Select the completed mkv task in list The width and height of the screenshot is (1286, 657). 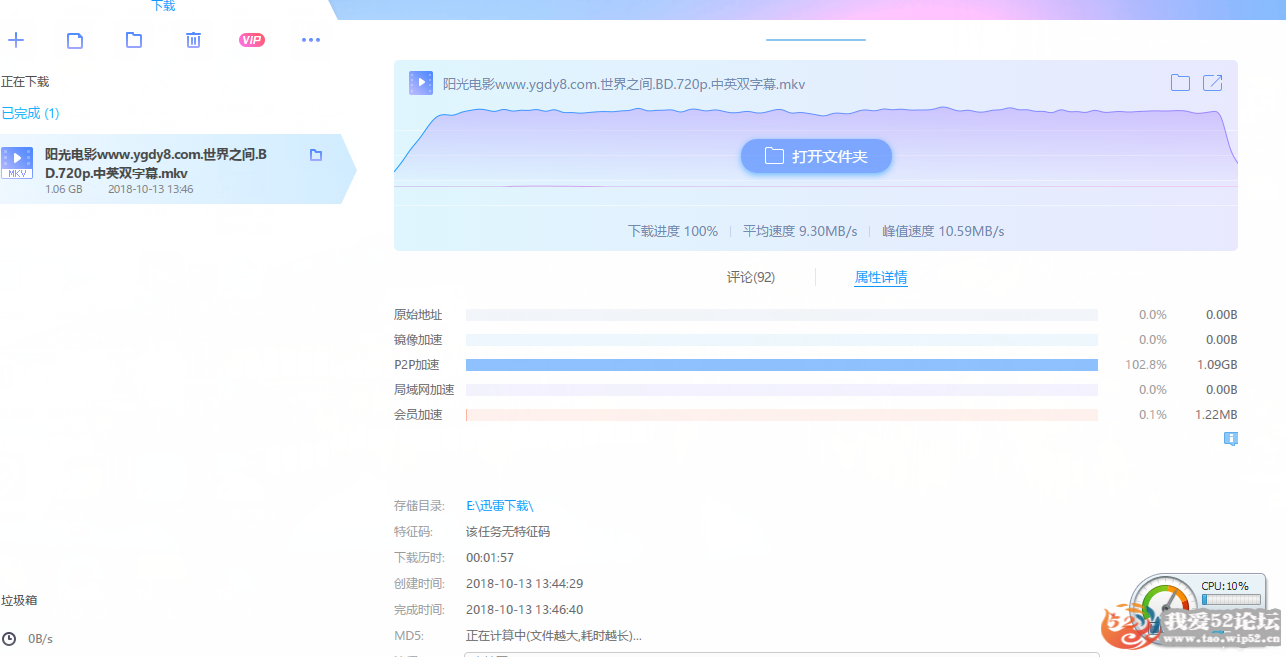coord(178,169)
